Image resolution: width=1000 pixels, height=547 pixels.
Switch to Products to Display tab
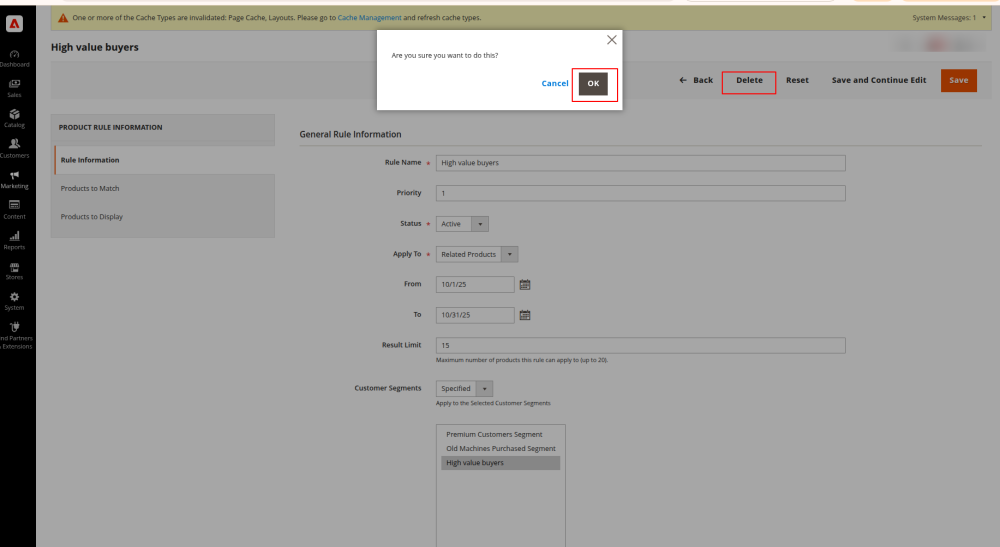click(x=92, y=216)
